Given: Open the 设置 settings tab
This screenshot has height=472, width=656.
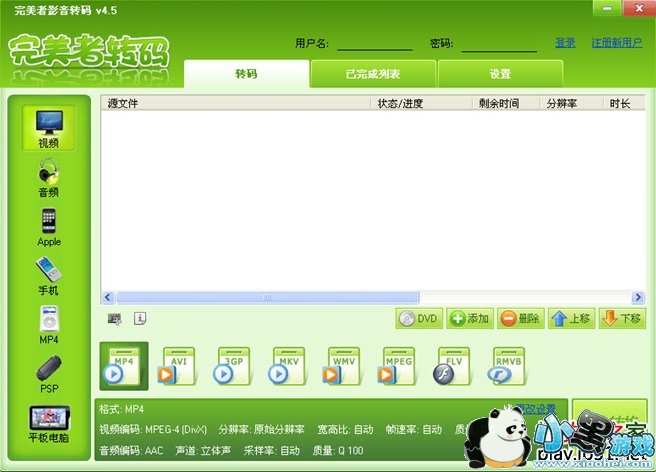Looking at the screenshot, I should (x=500, y=74).
